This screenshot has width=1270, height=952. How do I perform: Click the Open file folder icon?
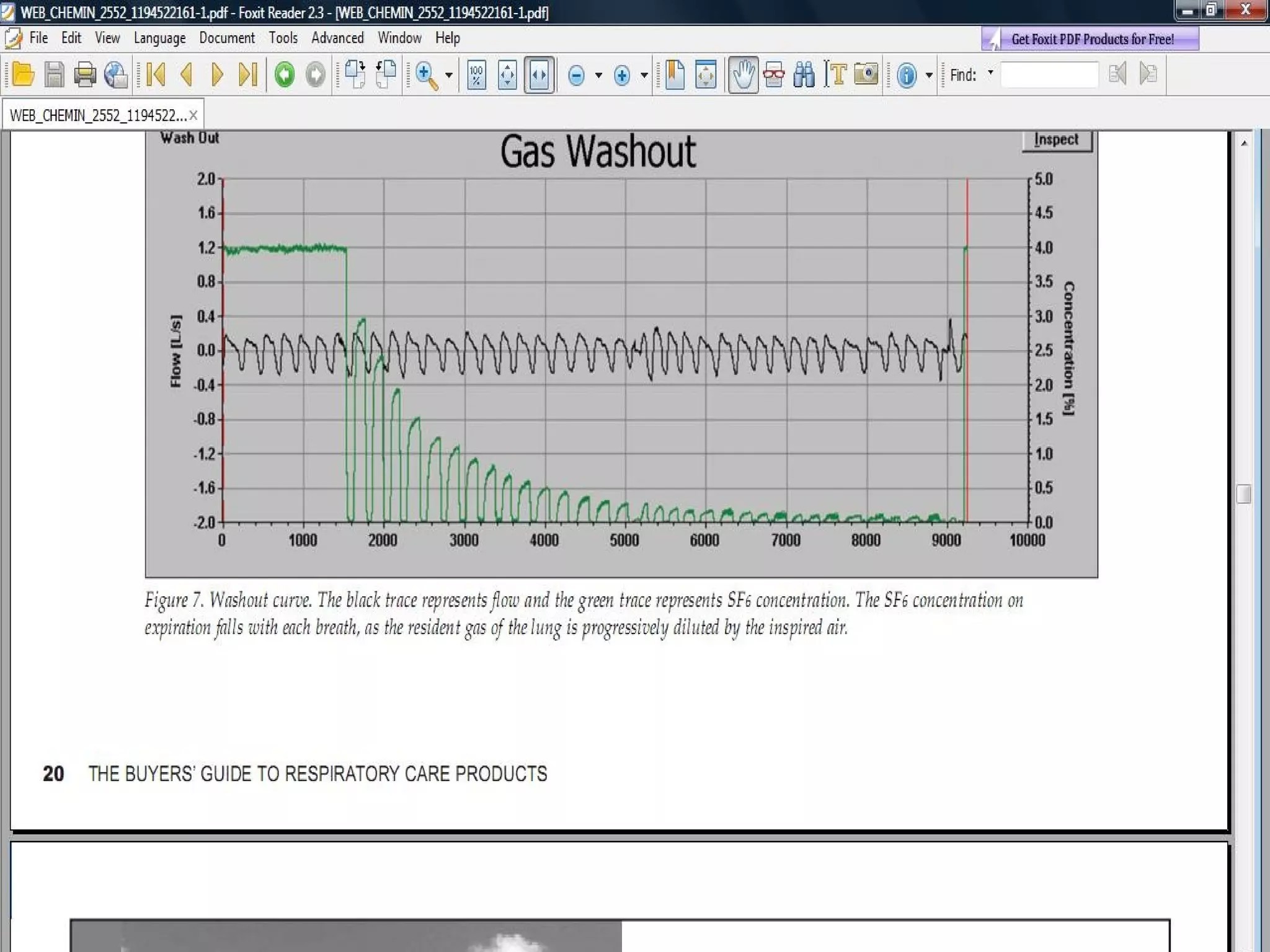(x=23, y=75)
